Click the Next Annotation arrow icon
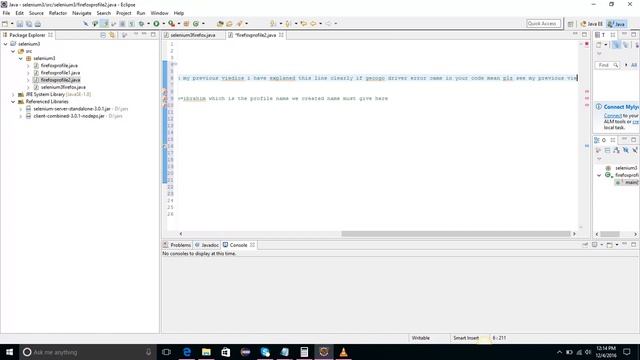This screenshot has width=640, height=360. [273, 24]
